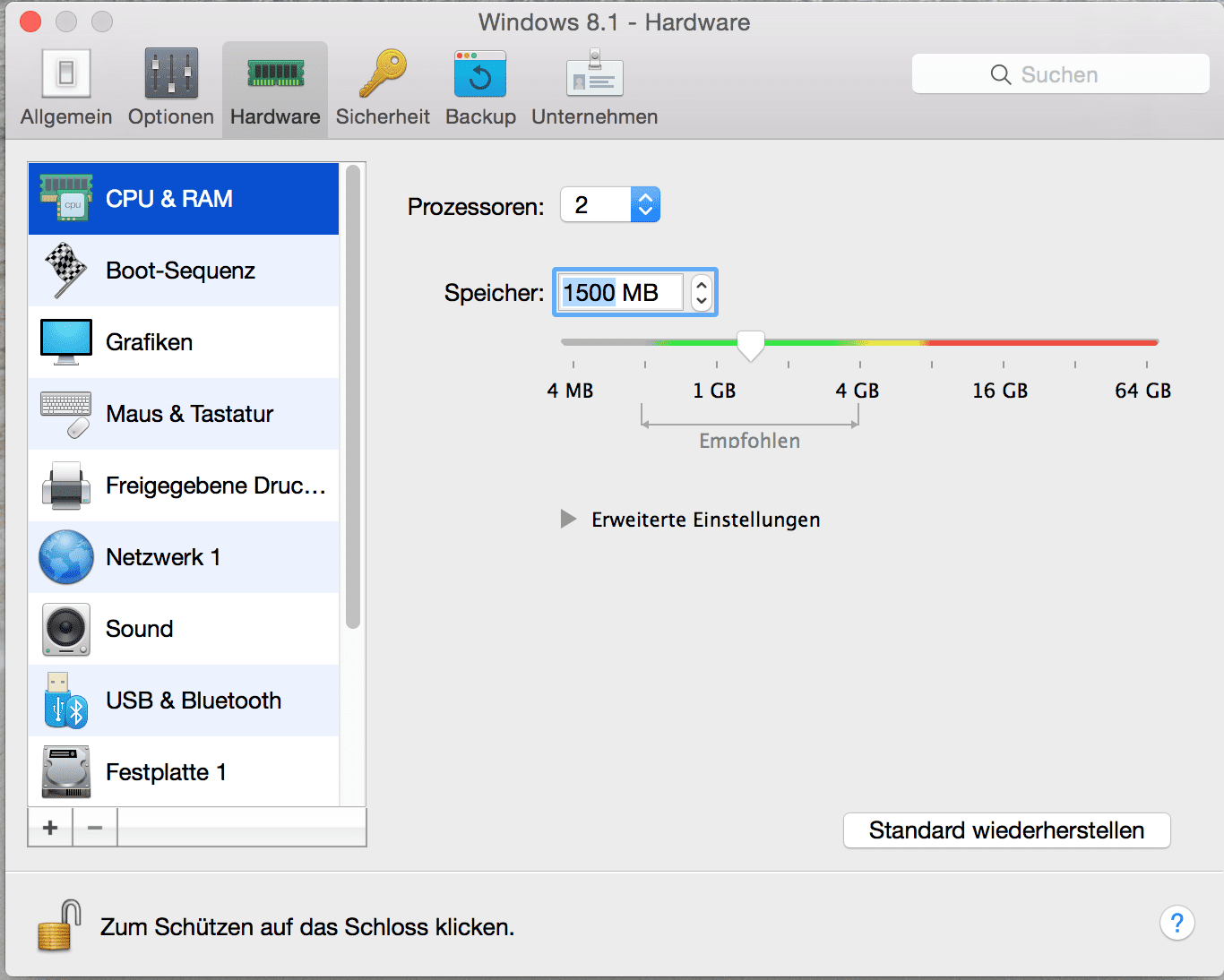Screen dimensions: 1224x980
Task: Switch to the Backup tab
Action: pyautogui.click(x=480, y=85)
